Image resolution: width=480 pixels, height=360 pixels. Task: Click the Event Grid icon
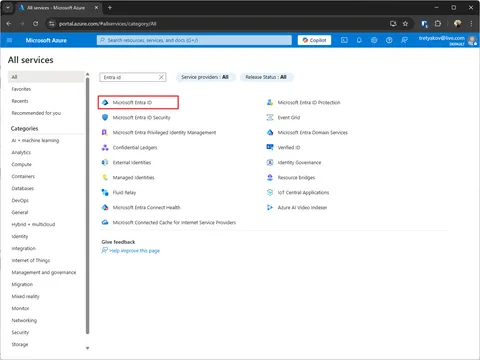(270, 117)
